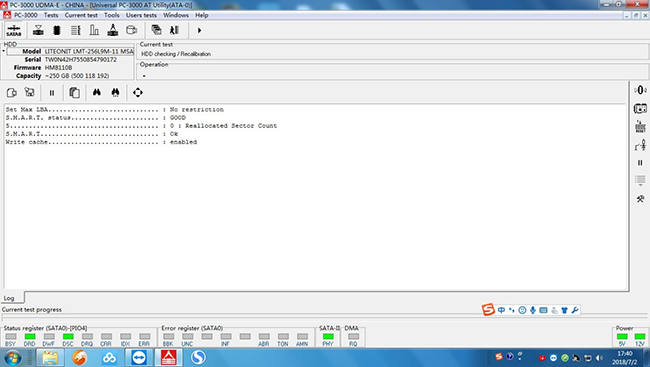
Task: Click the SATA0 port selection icon
Action: (x=14, y=31)
